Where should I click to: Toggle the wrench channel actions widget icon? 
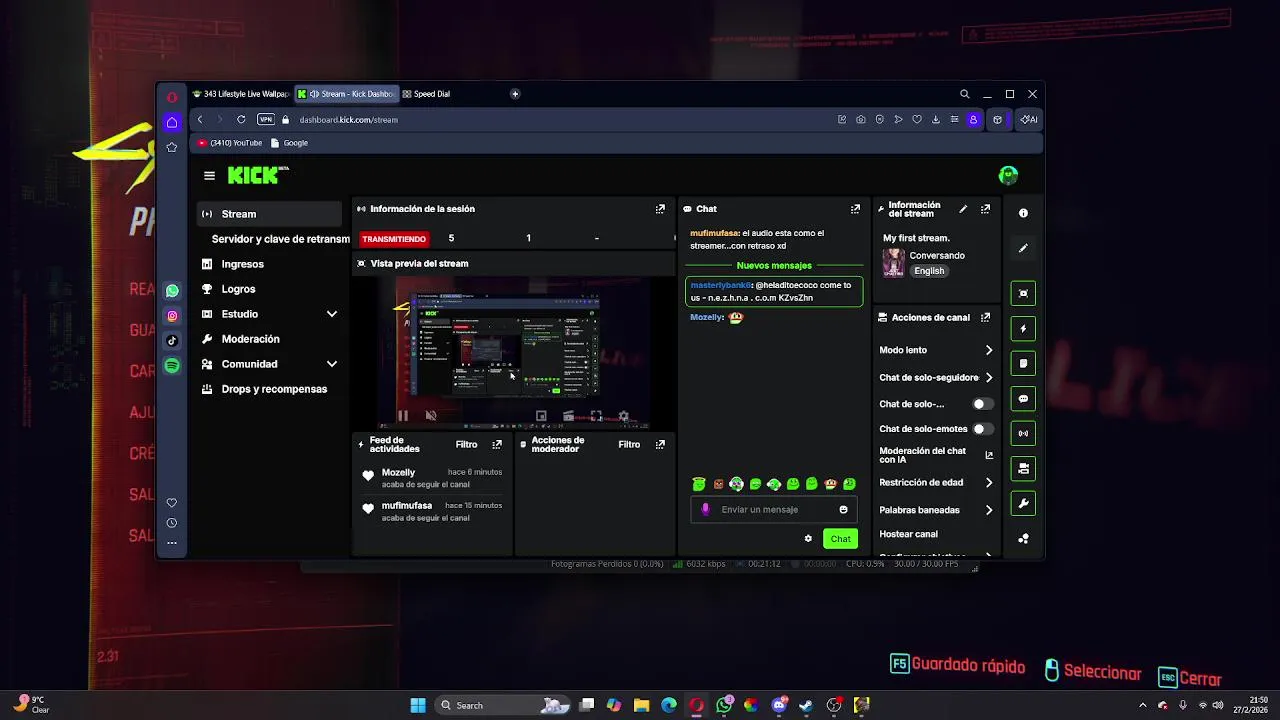1023,504
